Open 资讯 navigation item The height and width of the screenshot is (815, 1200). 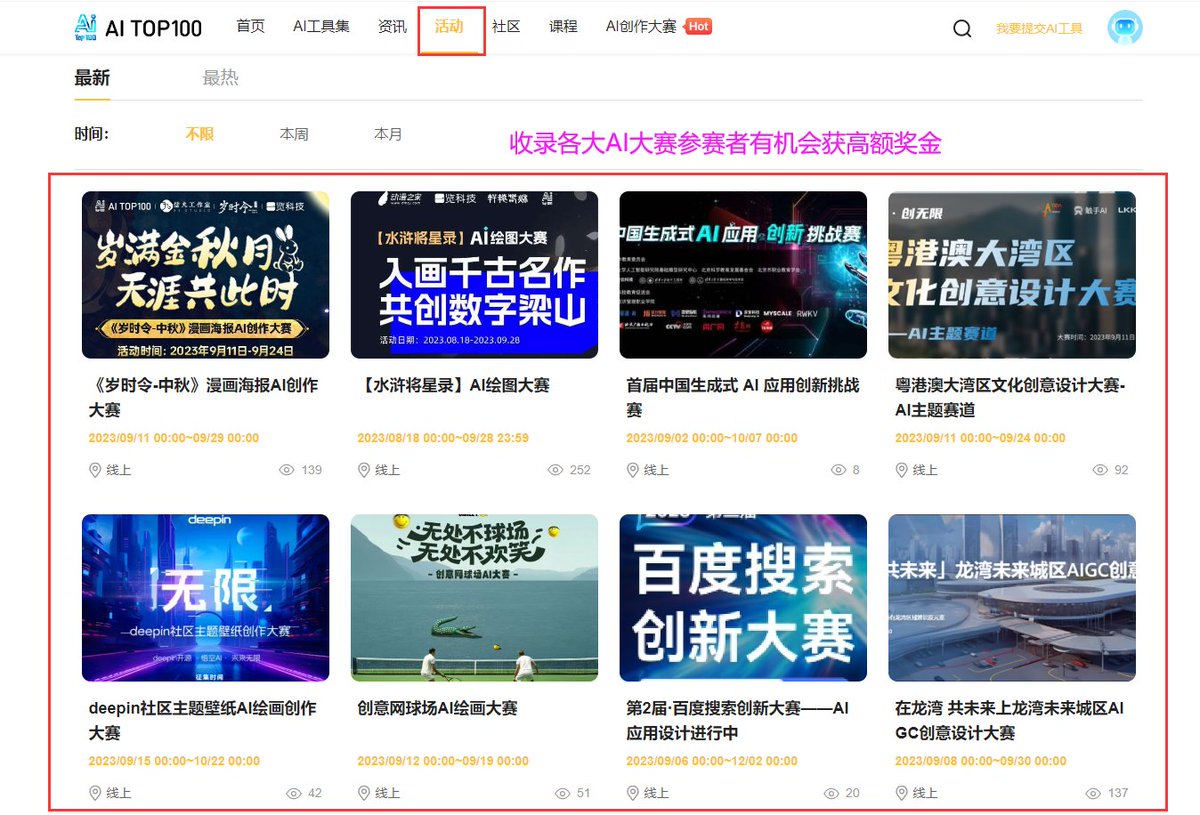click(x=392, y=27)
